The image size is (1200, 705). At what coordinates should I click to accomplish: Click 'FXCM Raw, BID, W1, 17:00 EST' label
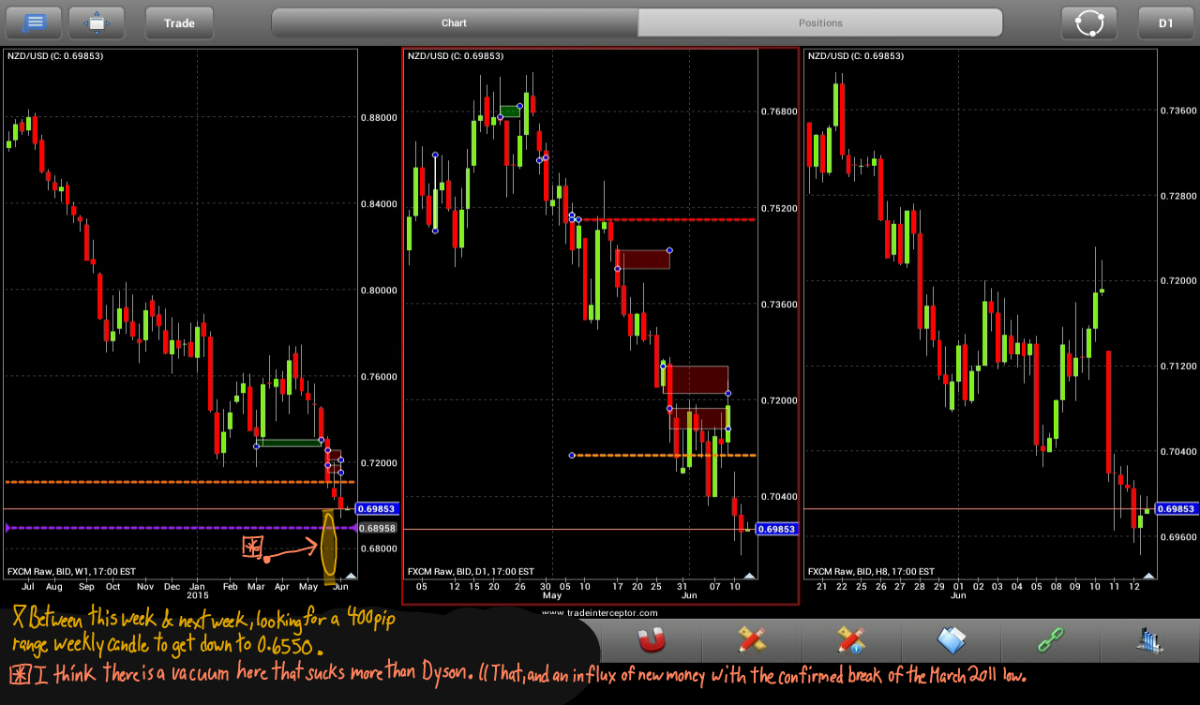(x=70, y=571)
